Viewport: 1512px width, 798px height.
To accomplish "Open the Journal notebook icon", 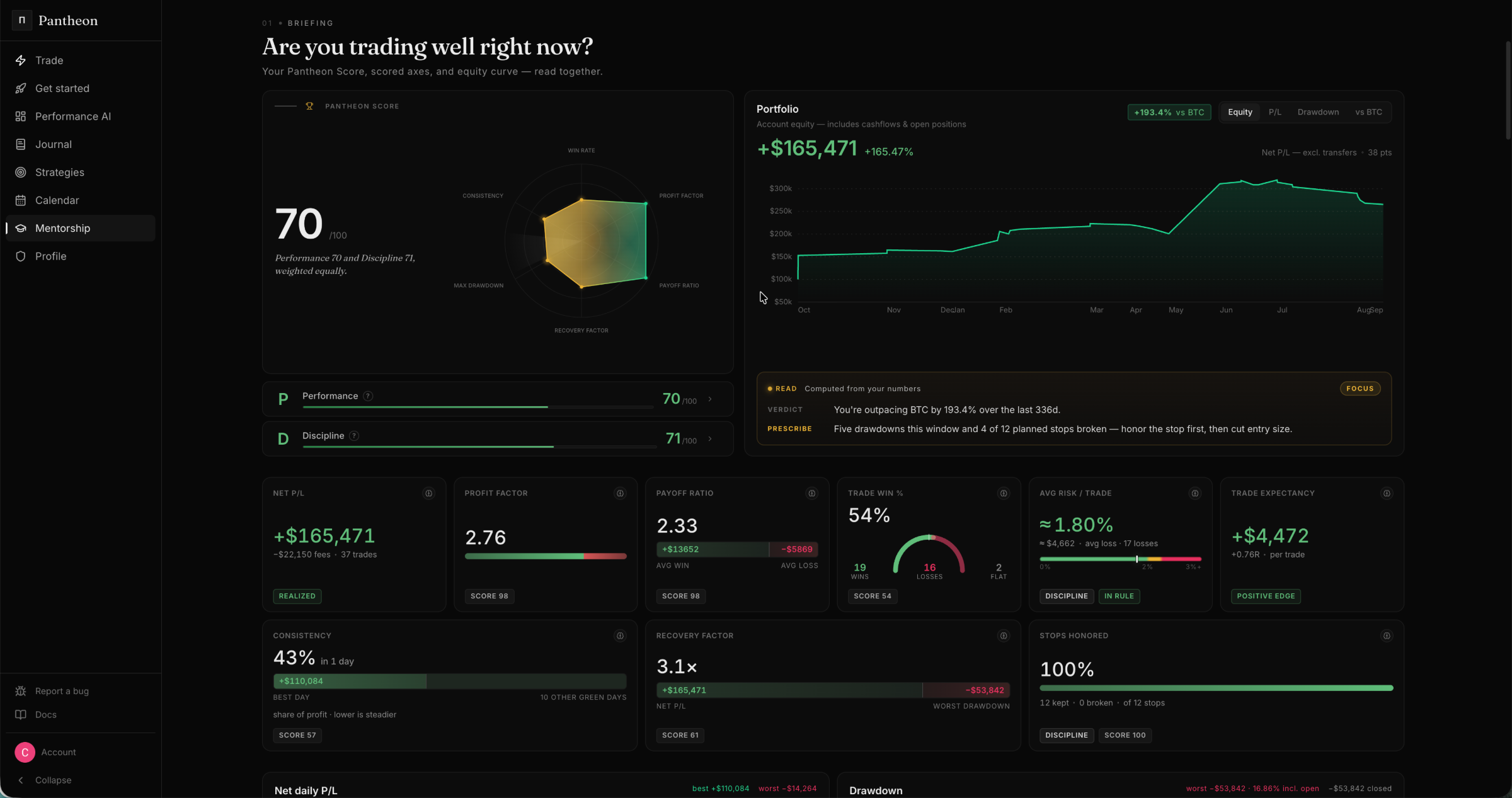I will [21, 144].
